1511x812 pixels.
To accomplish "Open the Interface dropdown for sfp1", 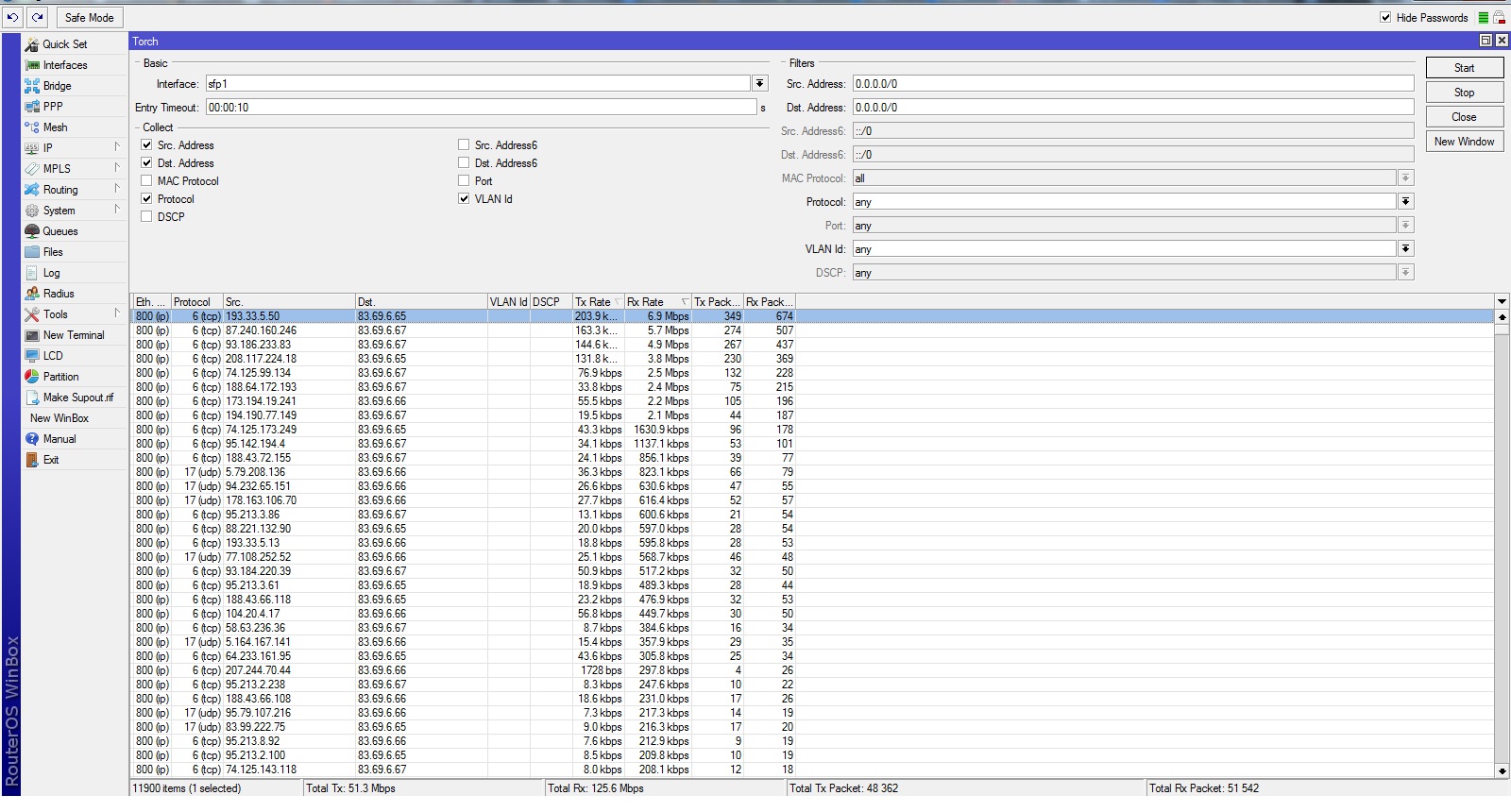I will (x=759, y=84).
